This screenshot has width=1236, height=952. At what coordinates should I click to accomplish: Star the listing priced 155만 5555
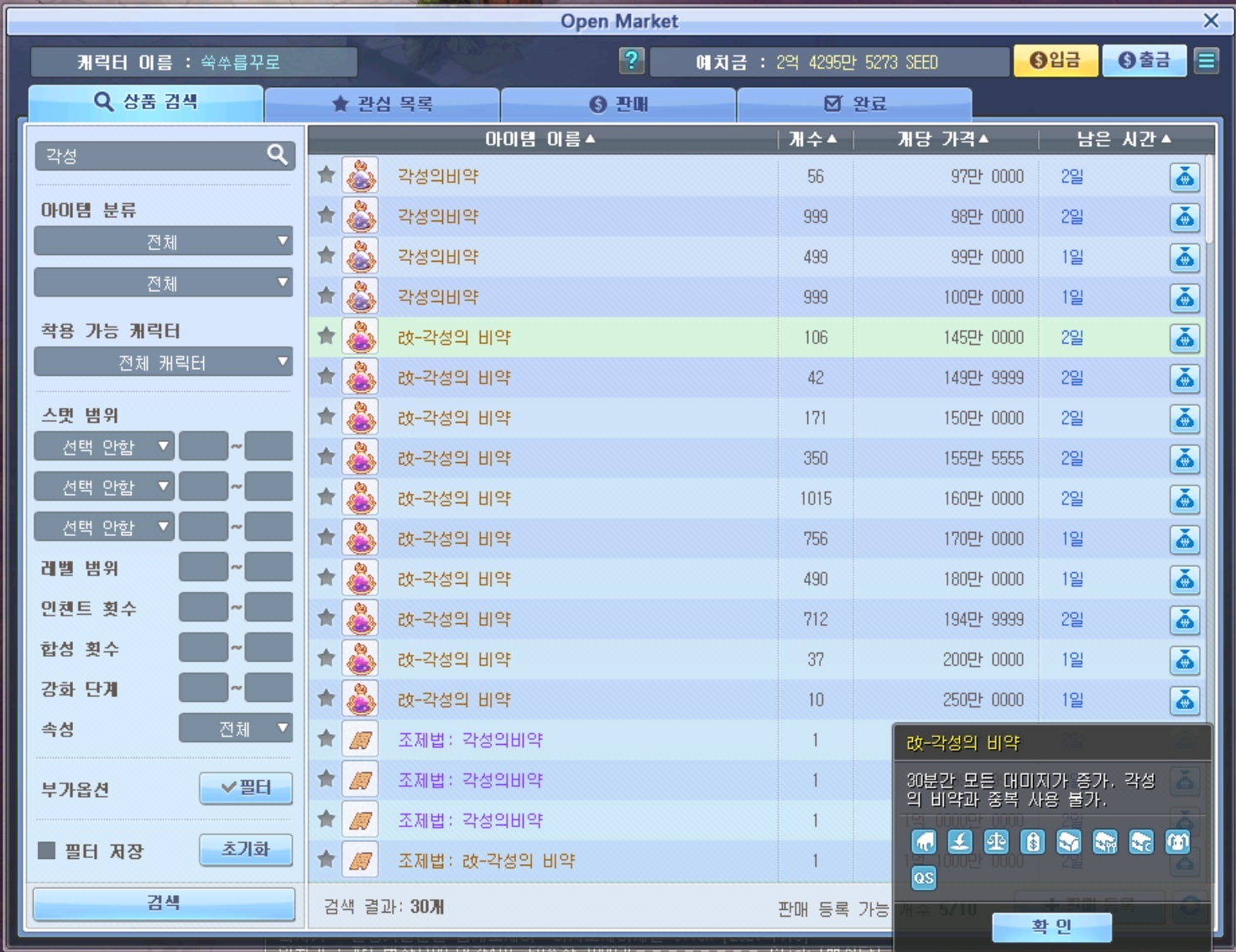point(326,456)
